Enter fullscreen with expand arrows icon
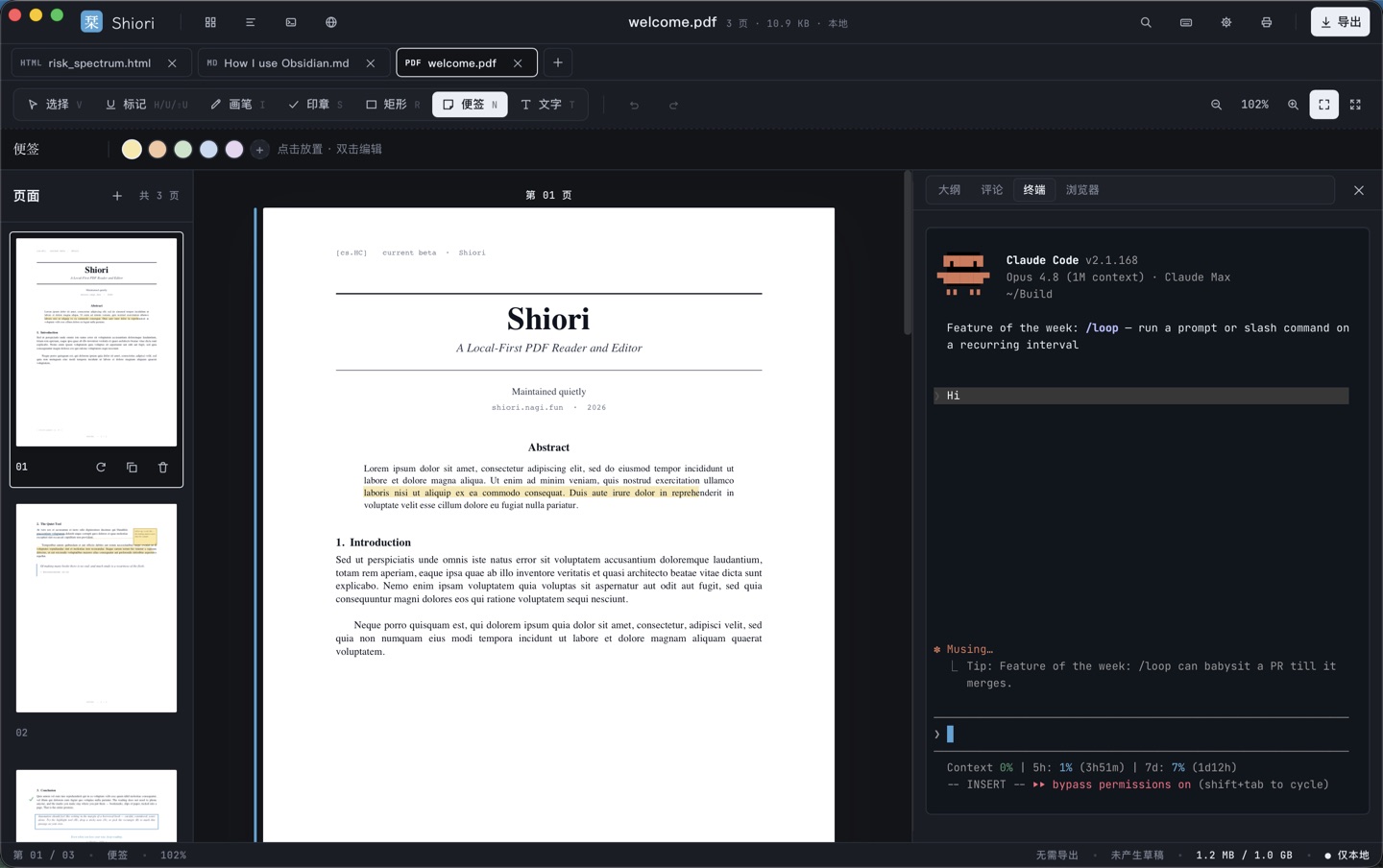 tap(1355, 105)
